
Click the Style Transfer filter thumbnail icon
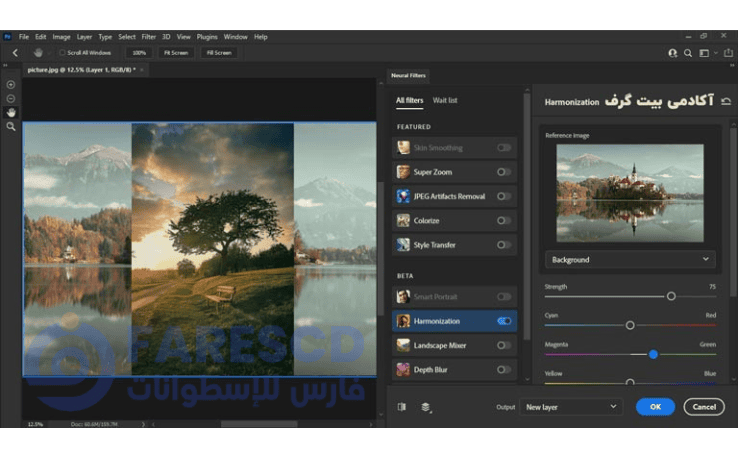point(403,245)
